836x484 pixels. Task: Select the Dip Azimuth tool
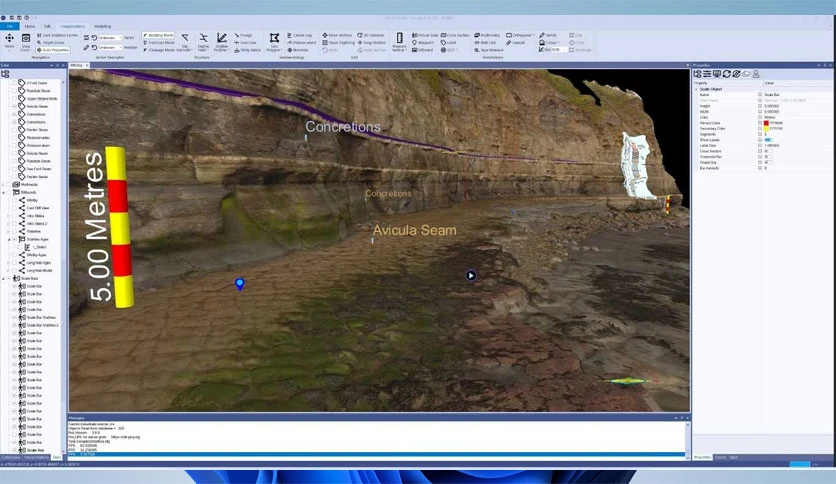[184, 42]
